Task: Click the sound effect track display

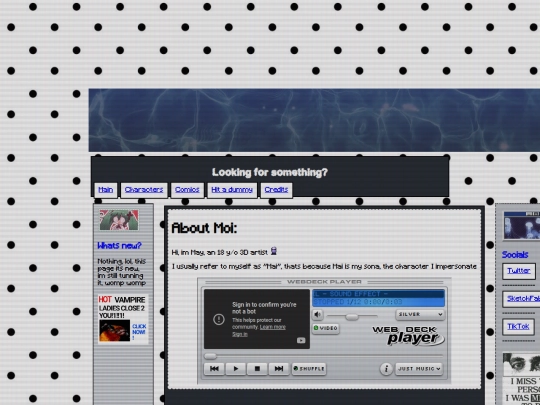Action: coord(378,298)
